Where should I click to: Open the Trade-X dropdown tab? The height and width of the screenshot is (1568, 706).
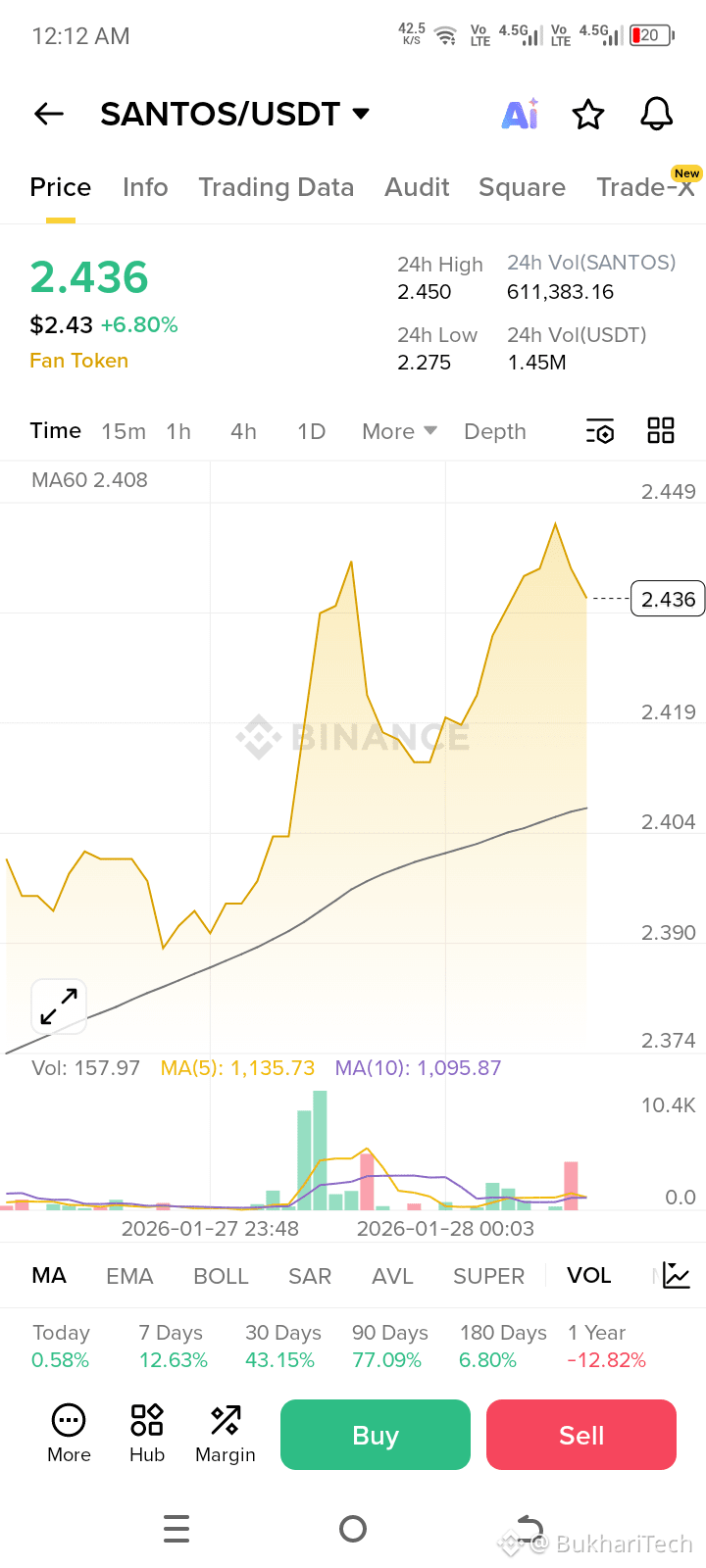click(642, 187)
